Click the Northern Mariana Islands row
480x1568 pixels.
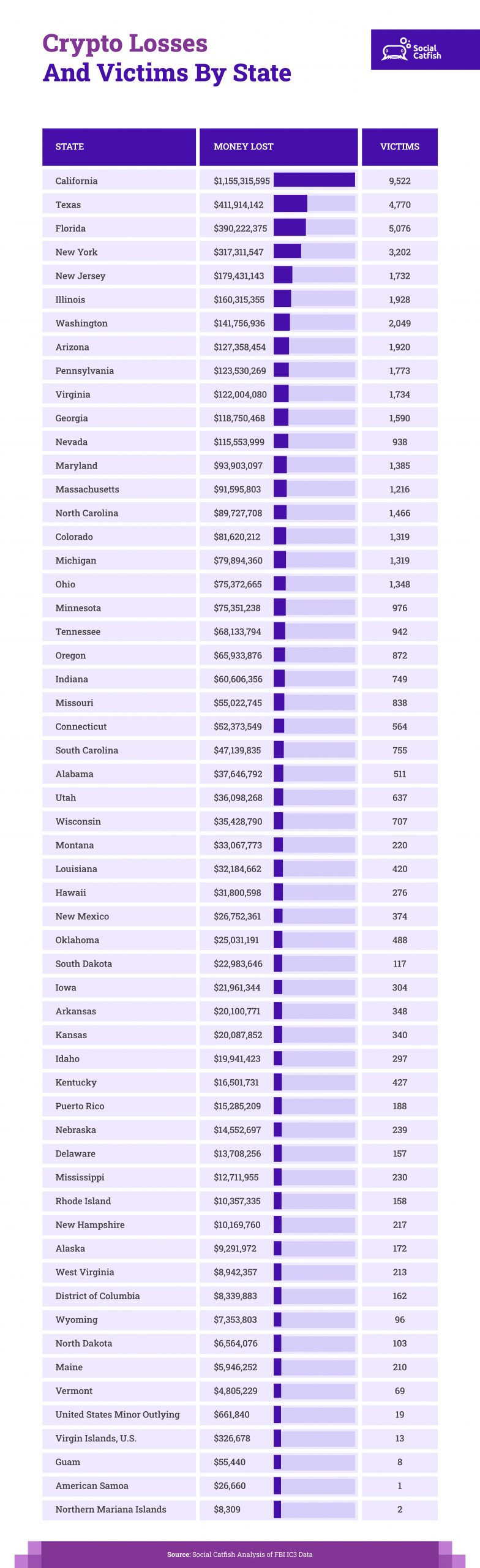coord(240,1509)
